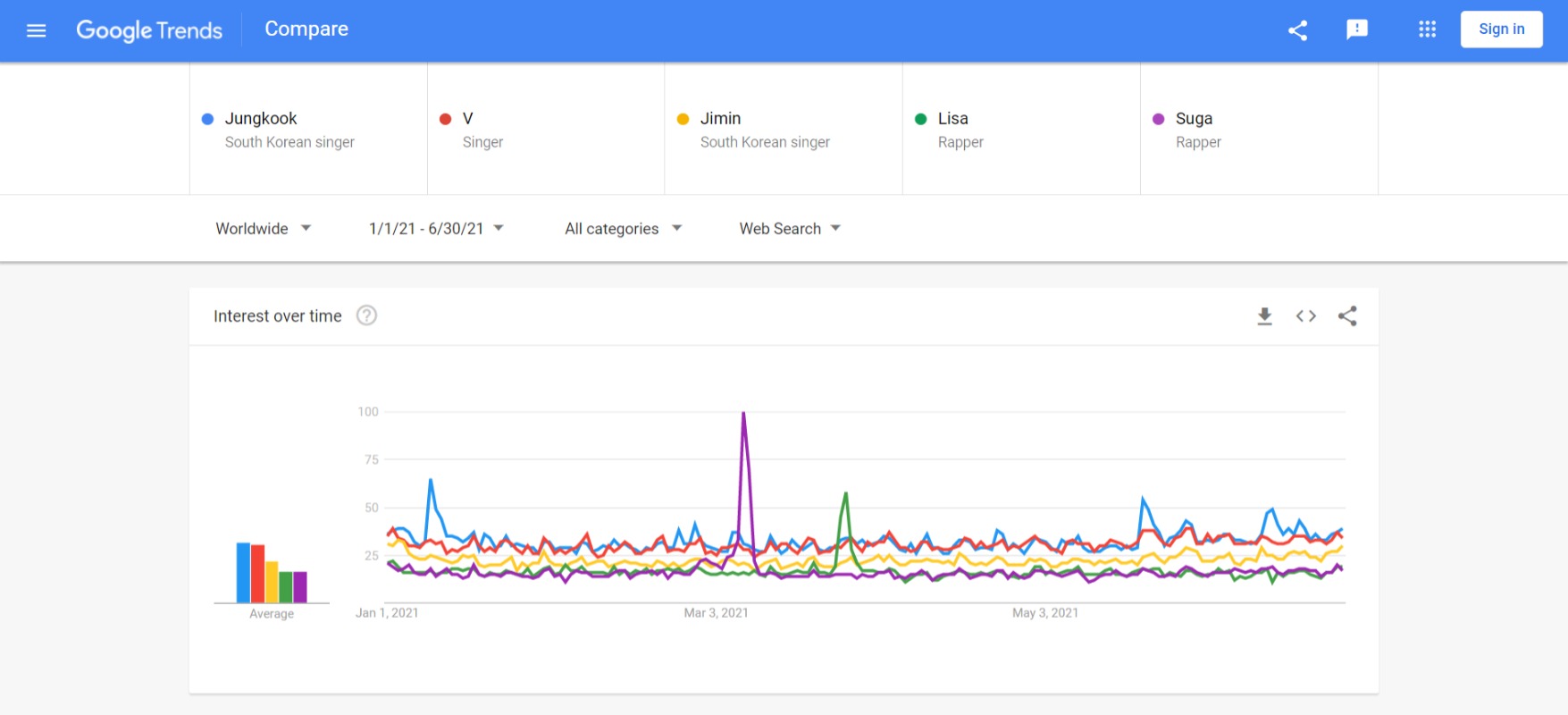The image size is (1568, 715).
Task: Click the green Lisa spike on chart
Action: click(x=845, y=494)
